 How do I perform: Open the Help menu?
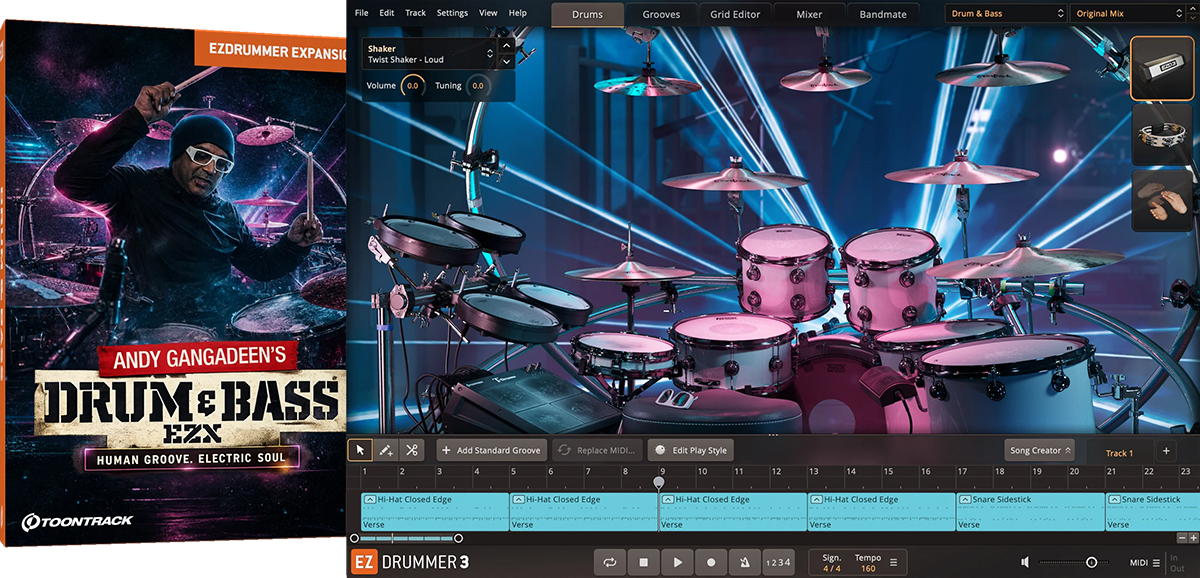pos(518,13)
